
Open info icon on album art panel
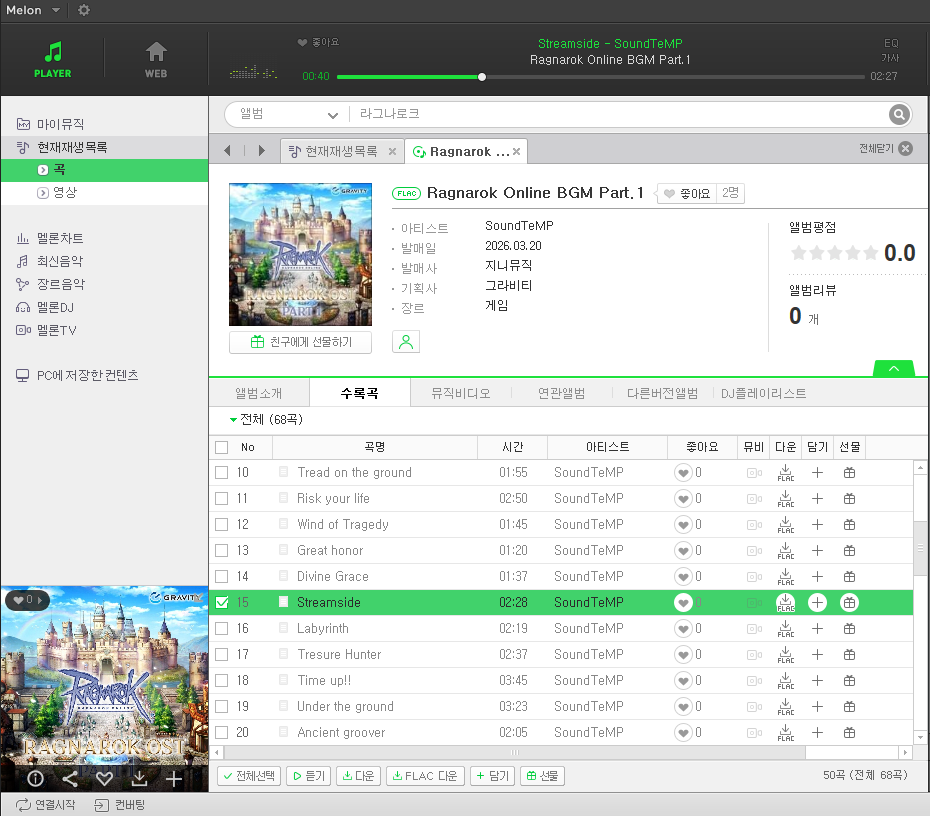(35, 778)
